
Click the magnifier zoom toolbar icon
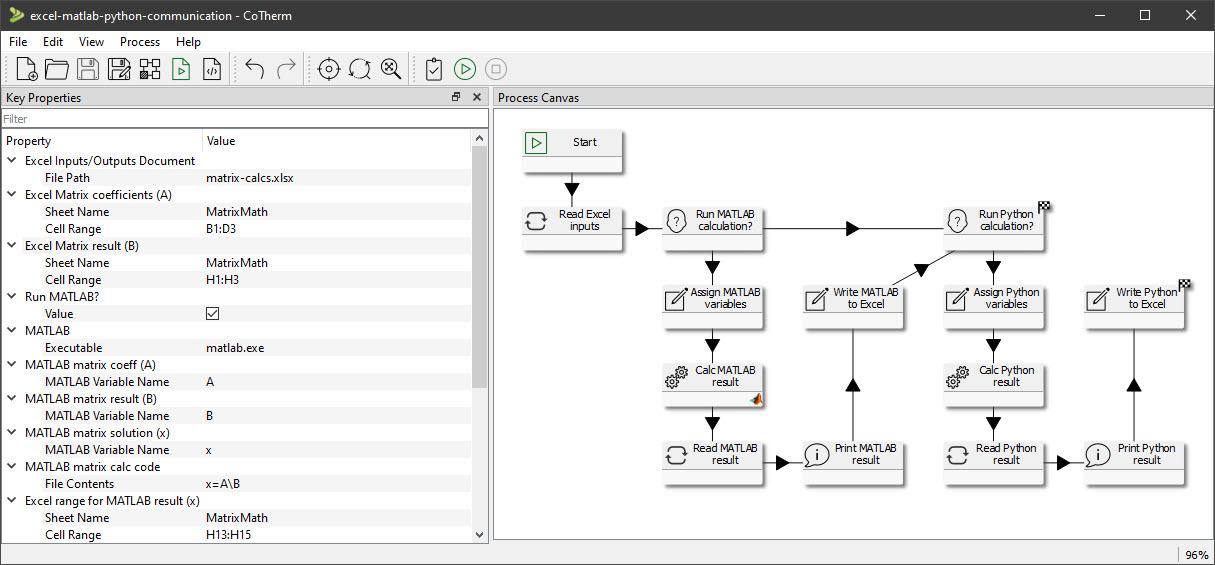[x=391, y=69]
